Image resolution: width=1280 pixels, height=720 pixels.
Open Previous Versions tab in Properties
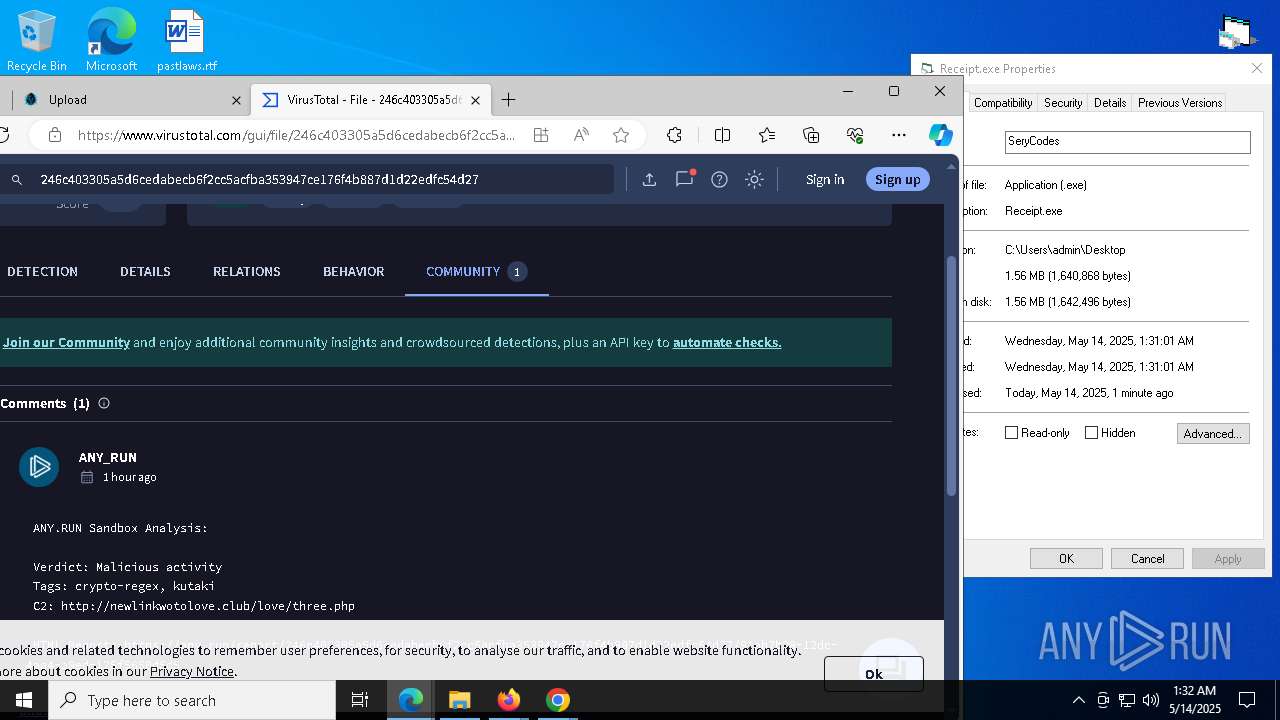point(1180,103)
